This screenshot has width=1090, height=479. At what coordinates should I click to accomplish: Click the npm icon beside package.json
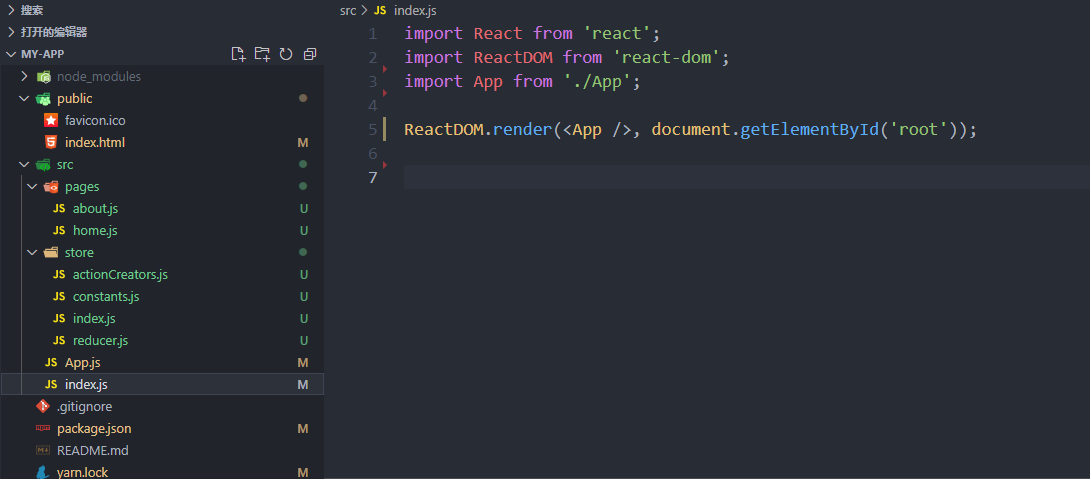[43, 429]
